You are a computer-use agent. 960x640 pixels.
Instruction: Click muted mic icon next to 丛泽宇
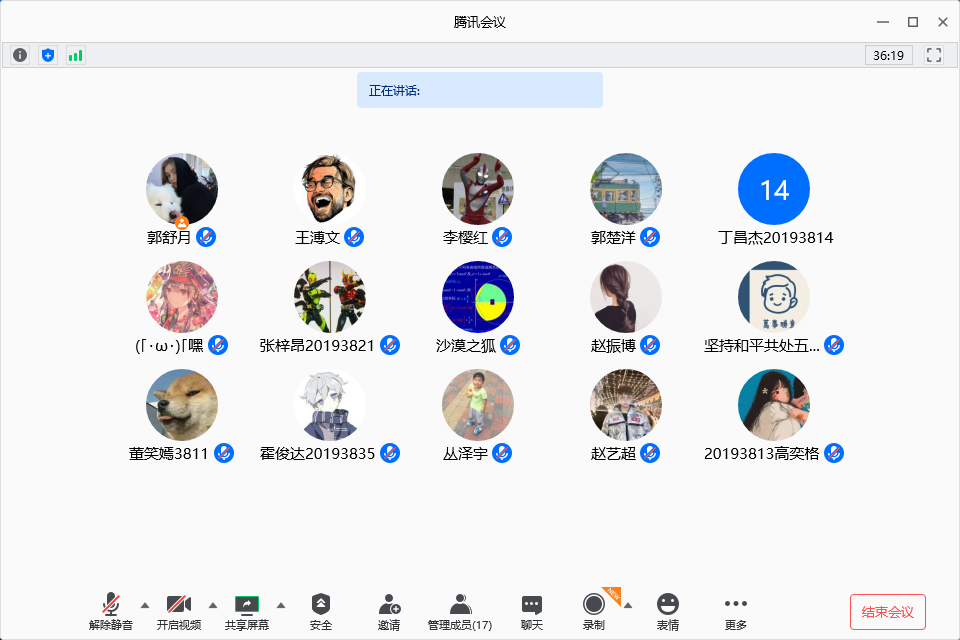[502, 453]
